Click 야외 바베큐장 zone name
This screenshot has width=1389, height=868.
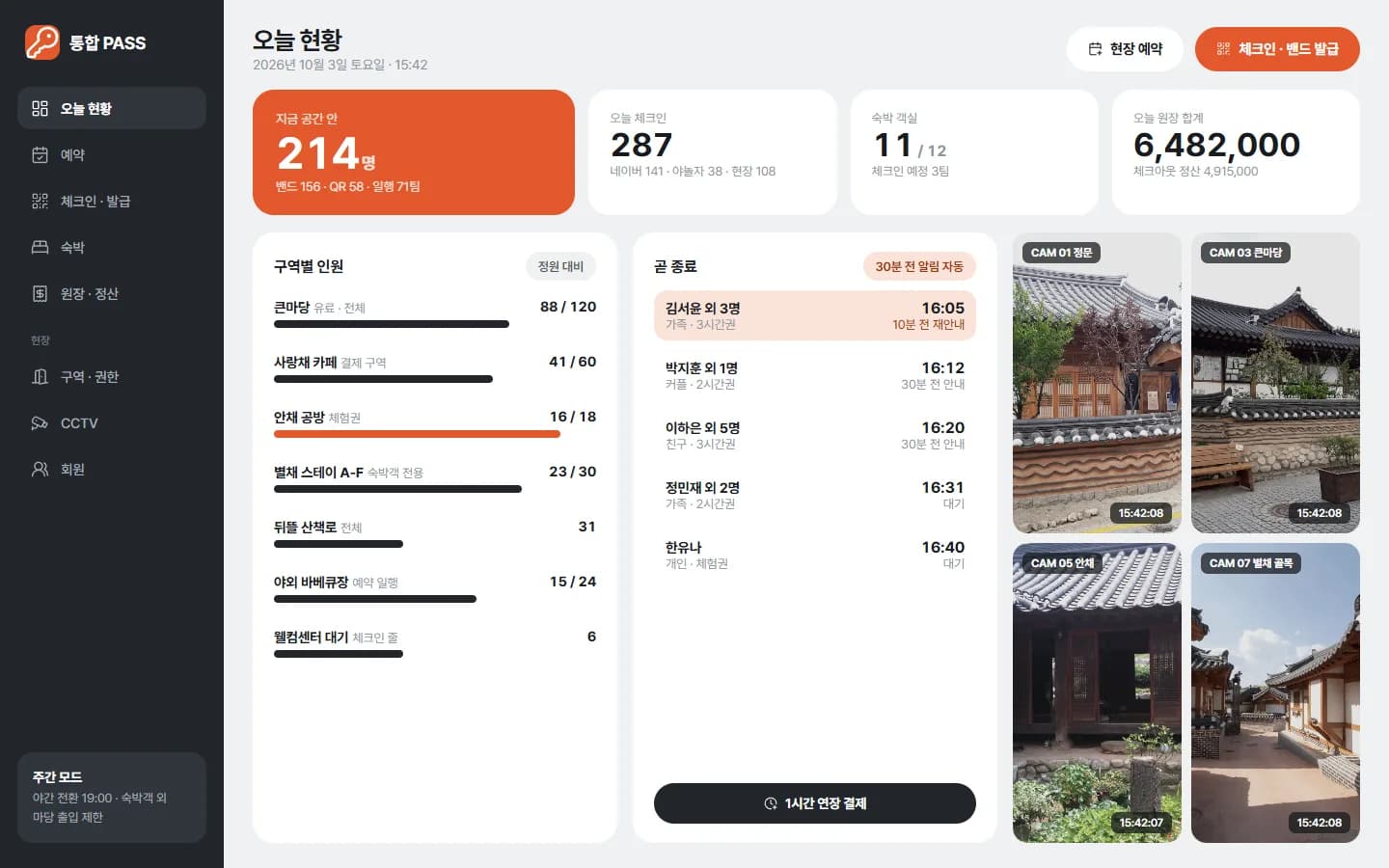(311, 582)
